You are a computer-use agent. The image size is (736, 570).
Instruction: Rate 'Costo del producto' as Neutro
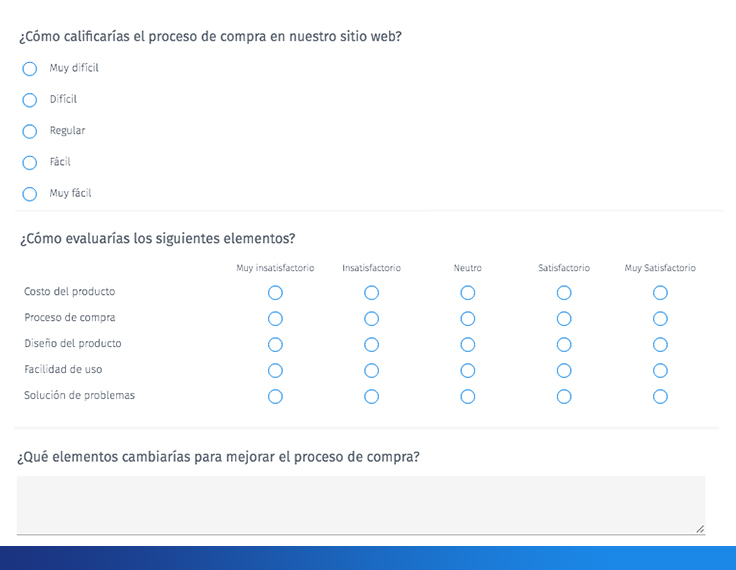(x=468, y=293)
